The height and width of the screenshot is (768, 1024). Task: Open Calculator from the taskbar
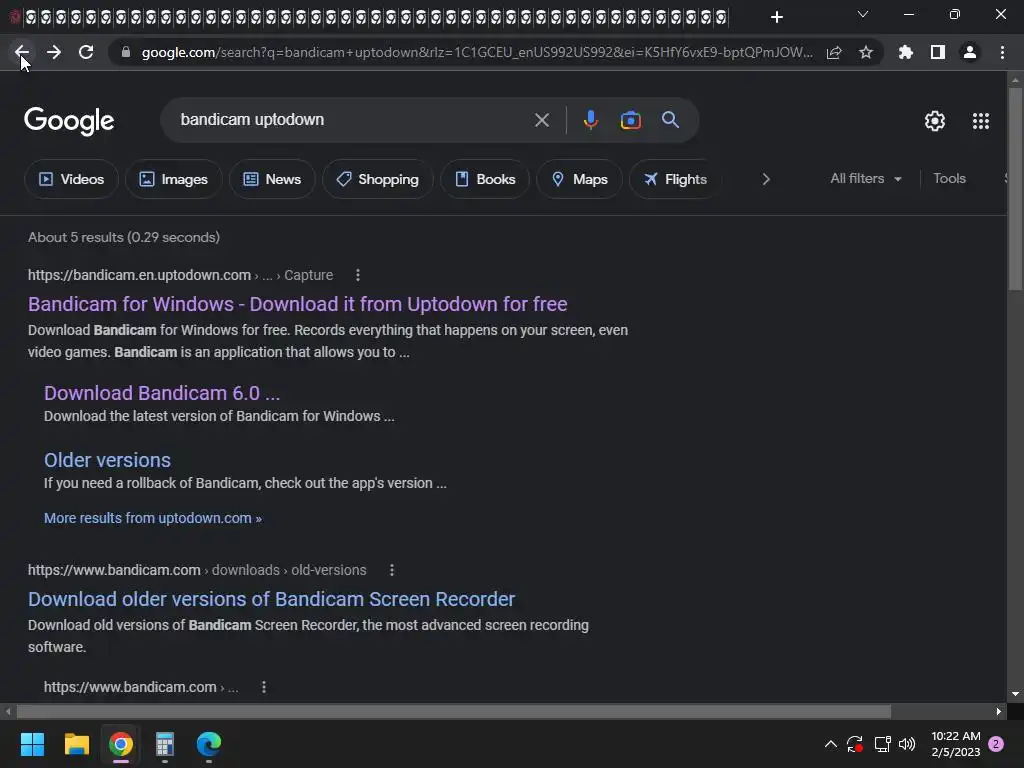point(165,744)
